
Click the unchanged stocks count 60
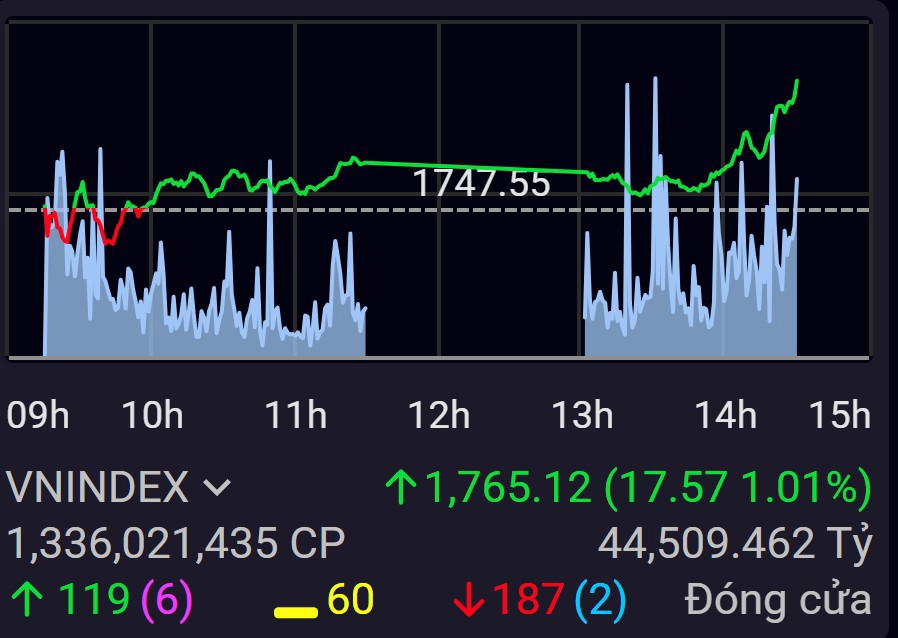click(x=350, y=599)
